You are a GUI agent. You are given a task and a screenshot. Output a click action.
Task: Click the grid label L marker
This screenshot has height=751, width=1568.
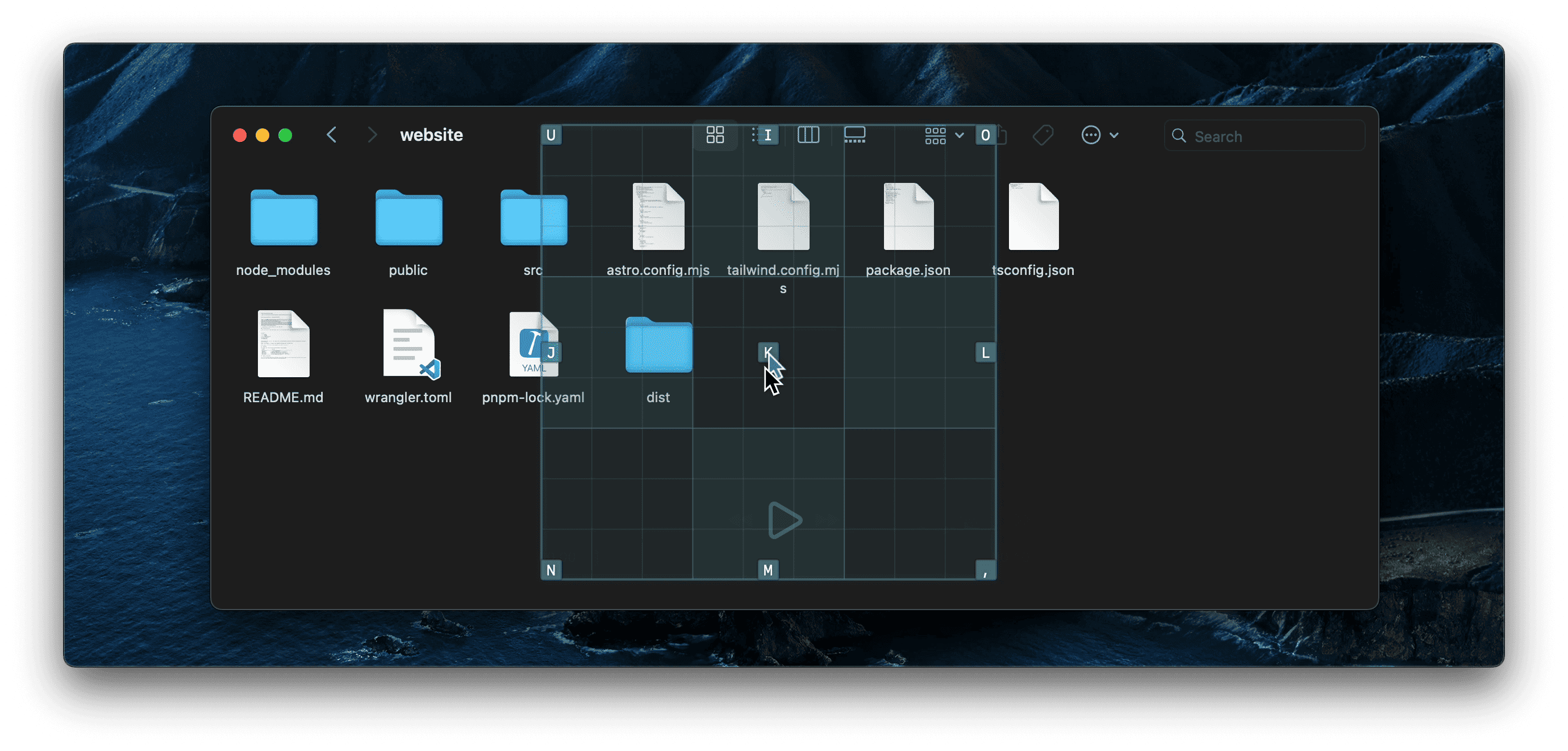click(x=985, y=352)
